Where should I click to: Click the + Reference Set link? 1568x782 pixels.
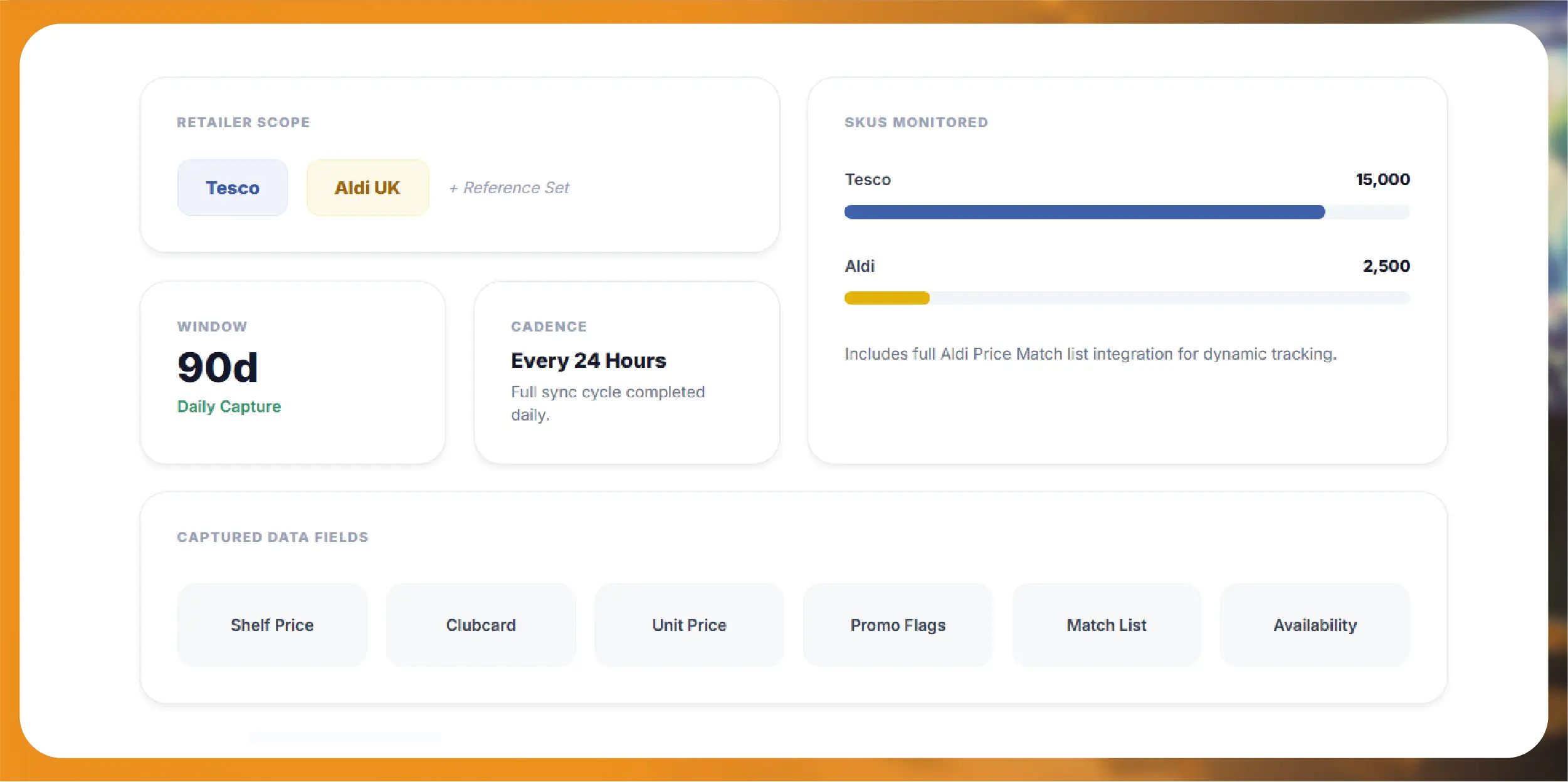click(509, 187)
